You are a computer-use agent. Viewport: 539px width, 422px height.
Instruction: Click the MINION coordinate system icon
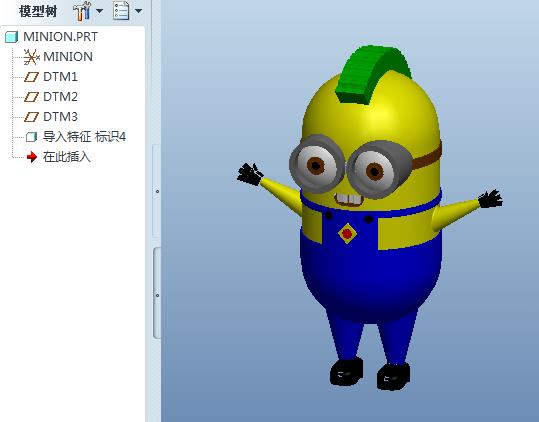tap(31, 57)
